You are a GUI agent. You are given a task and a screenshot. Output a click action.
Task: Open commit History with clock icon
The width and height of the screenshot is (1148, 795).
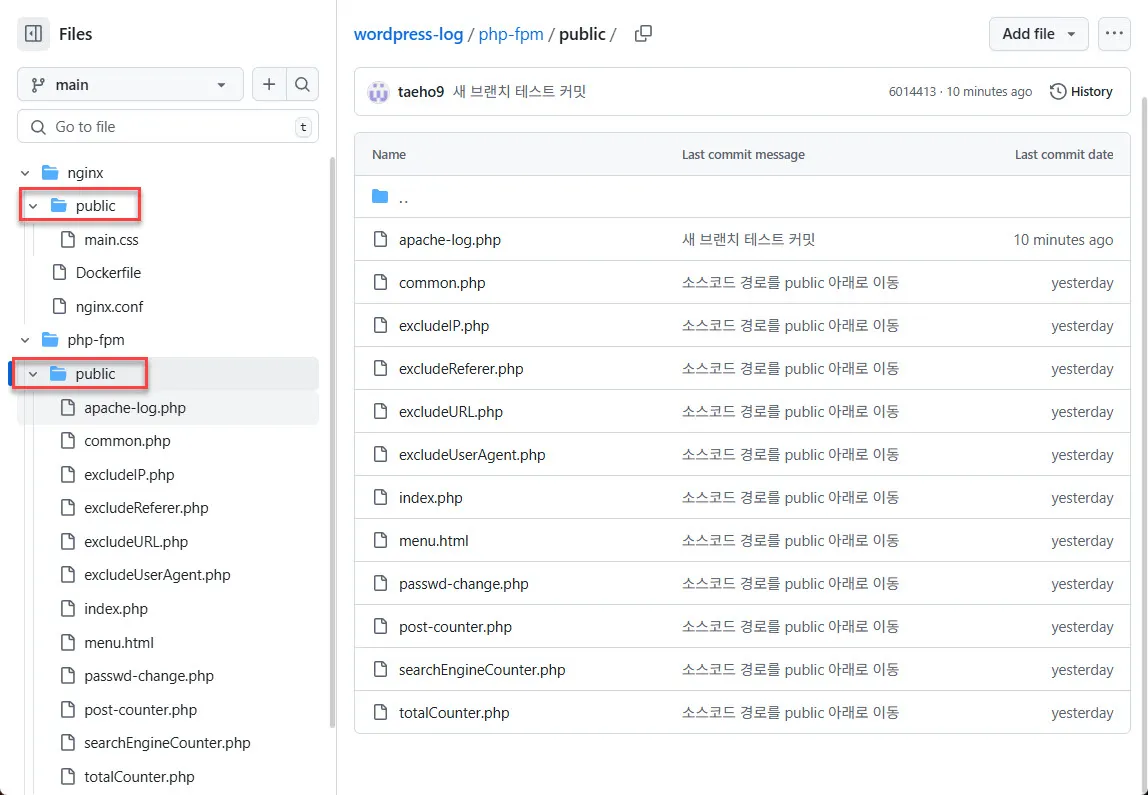pos(1081,92)
